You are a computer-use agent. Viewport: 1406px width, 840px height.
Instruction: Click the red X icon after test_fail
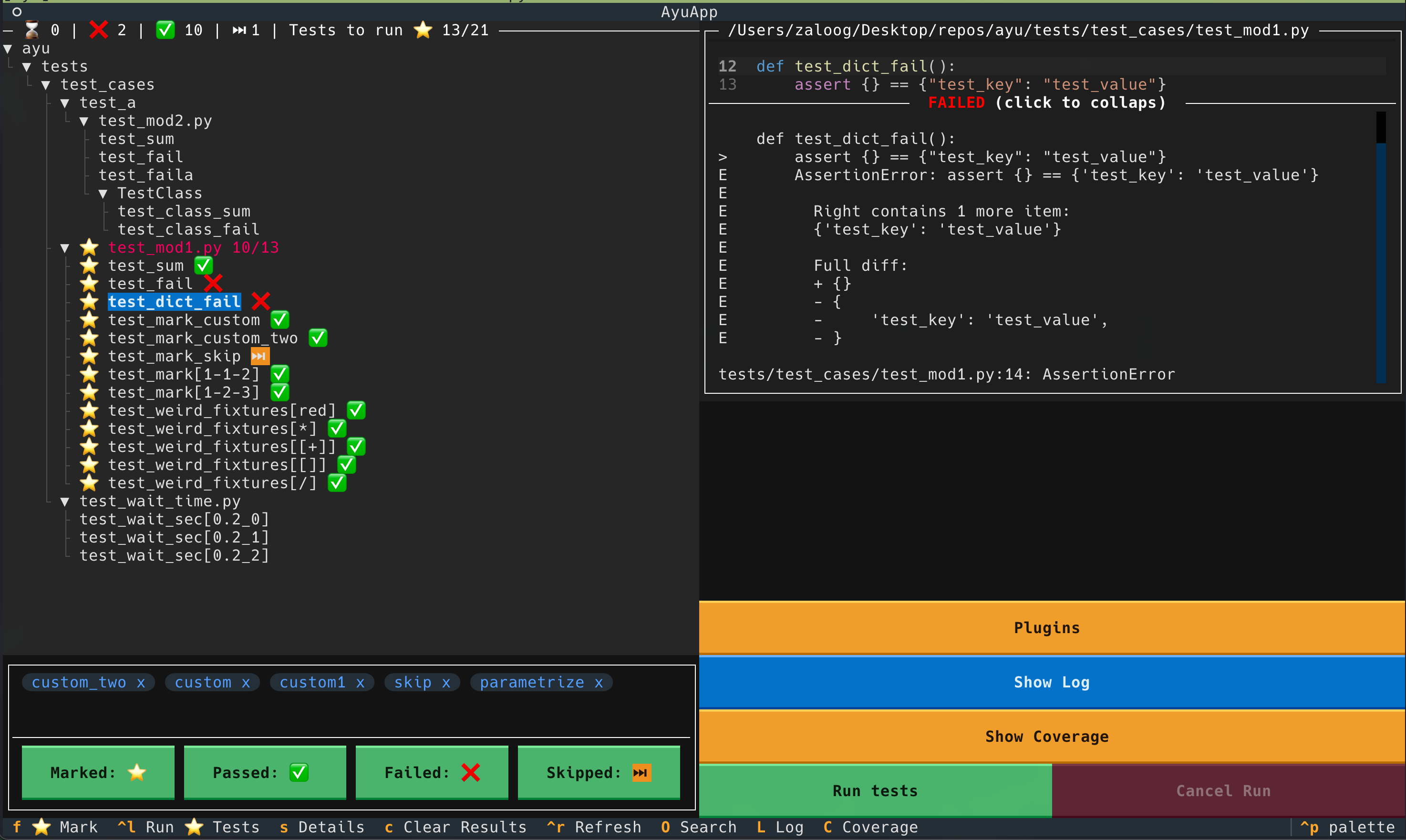[x=213, y=283]
